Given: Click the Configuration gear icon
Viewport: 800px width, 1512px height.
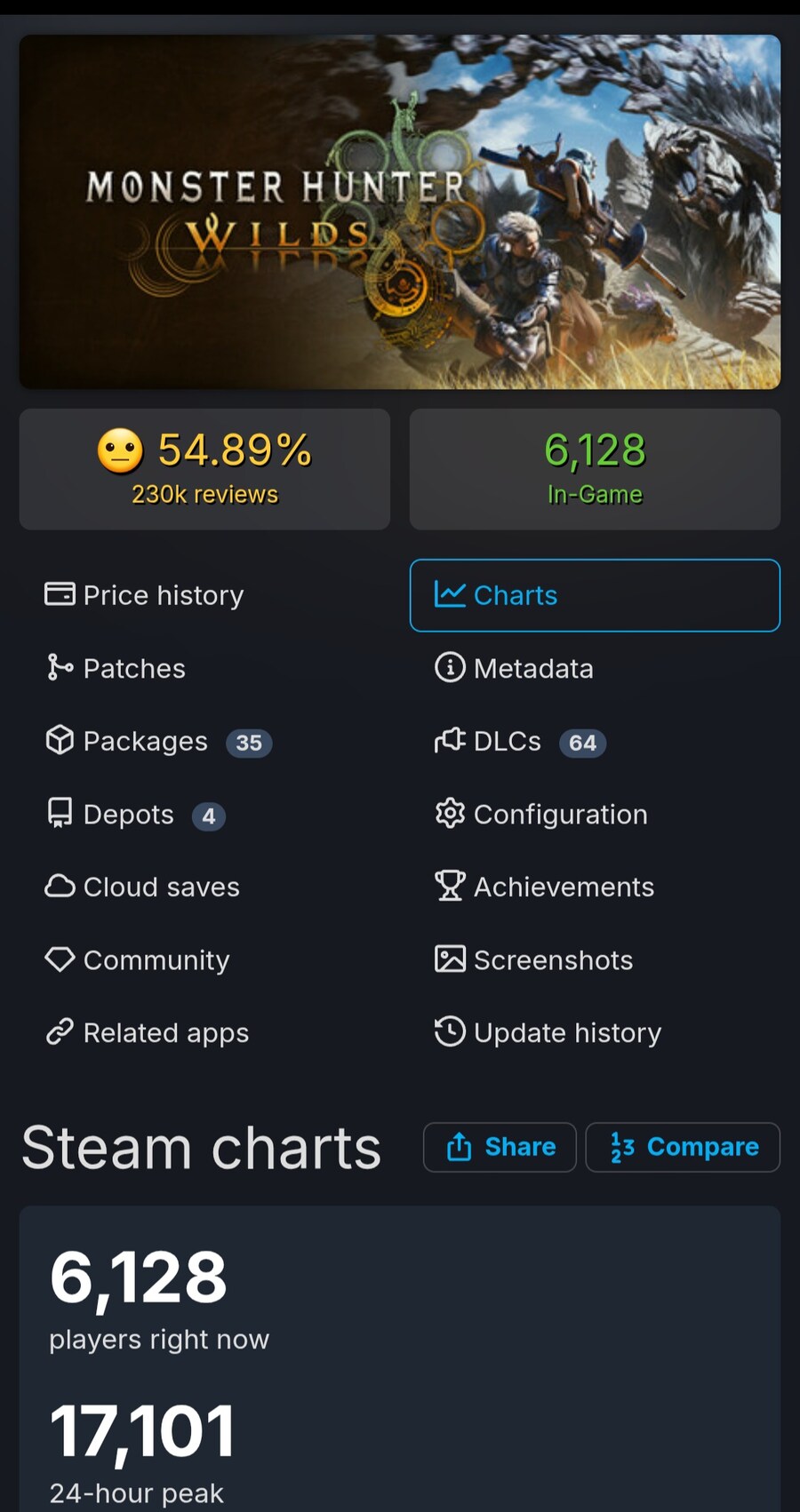Looking at the screenshot, I should (x=450, y=813).
